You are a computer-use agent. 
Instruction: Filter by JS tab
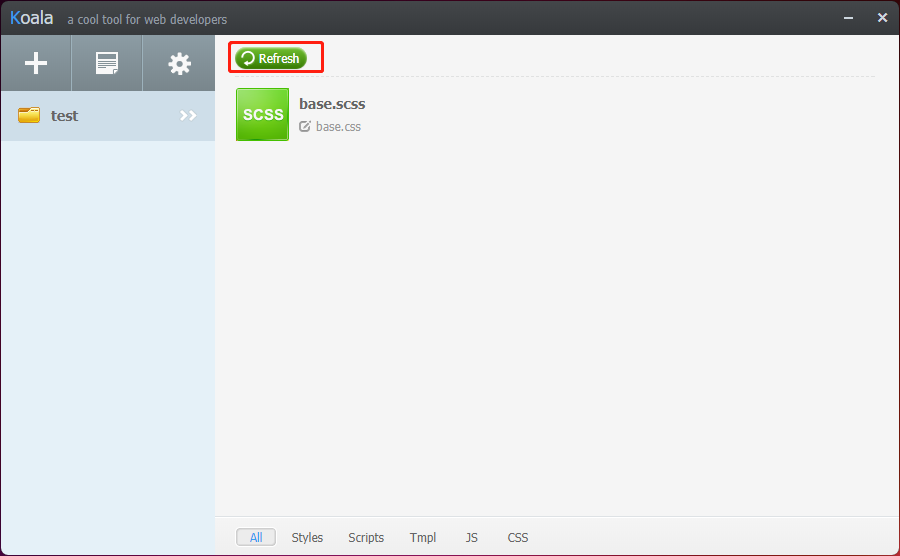471,537
